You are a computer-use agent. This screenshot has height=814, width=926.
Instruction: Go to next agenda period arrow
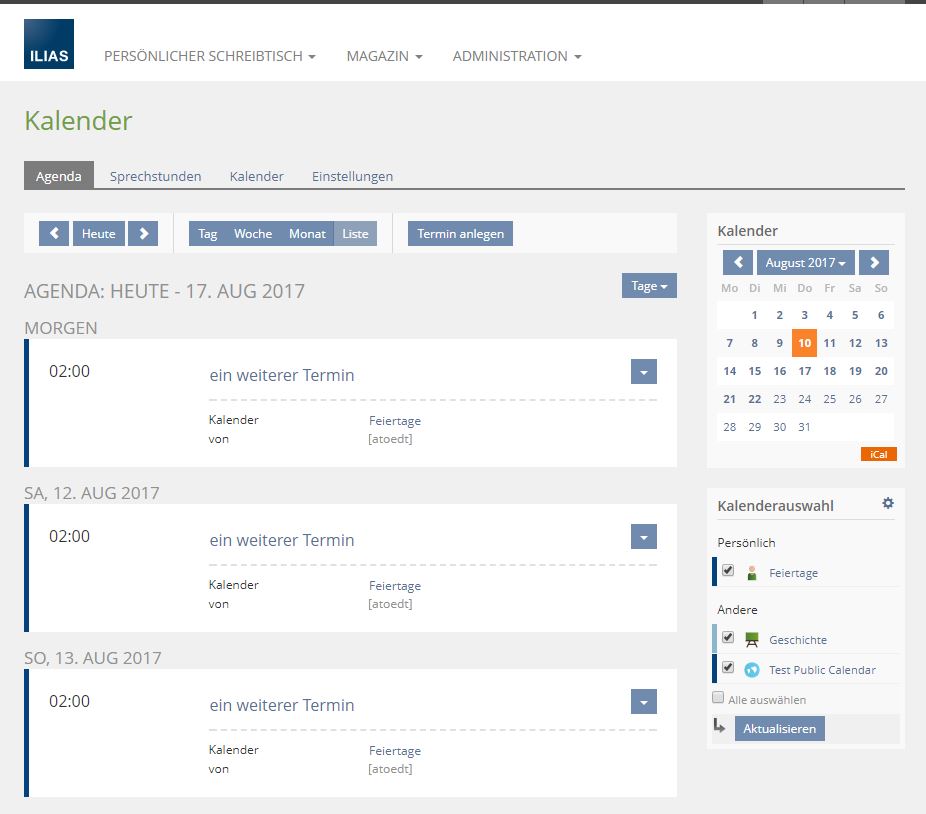pyautogui.click(x=143, y=234)
